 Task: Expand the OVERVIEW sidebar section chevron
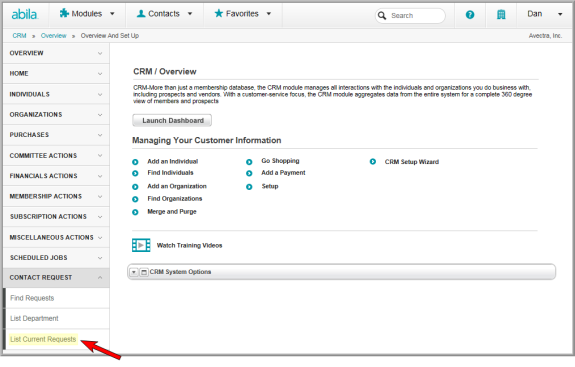100,54
